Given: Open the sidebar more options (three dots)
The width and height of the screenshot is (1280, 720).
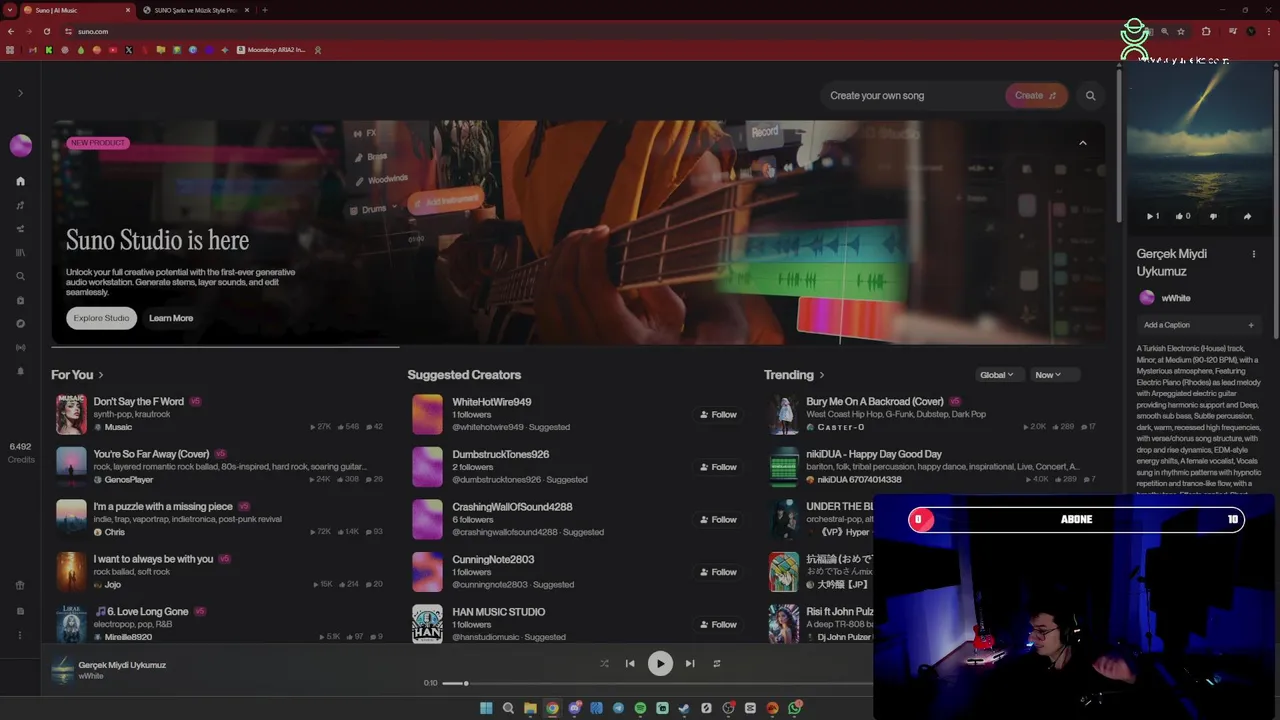Looking at the screenshot, I should [x=20, y=635].
